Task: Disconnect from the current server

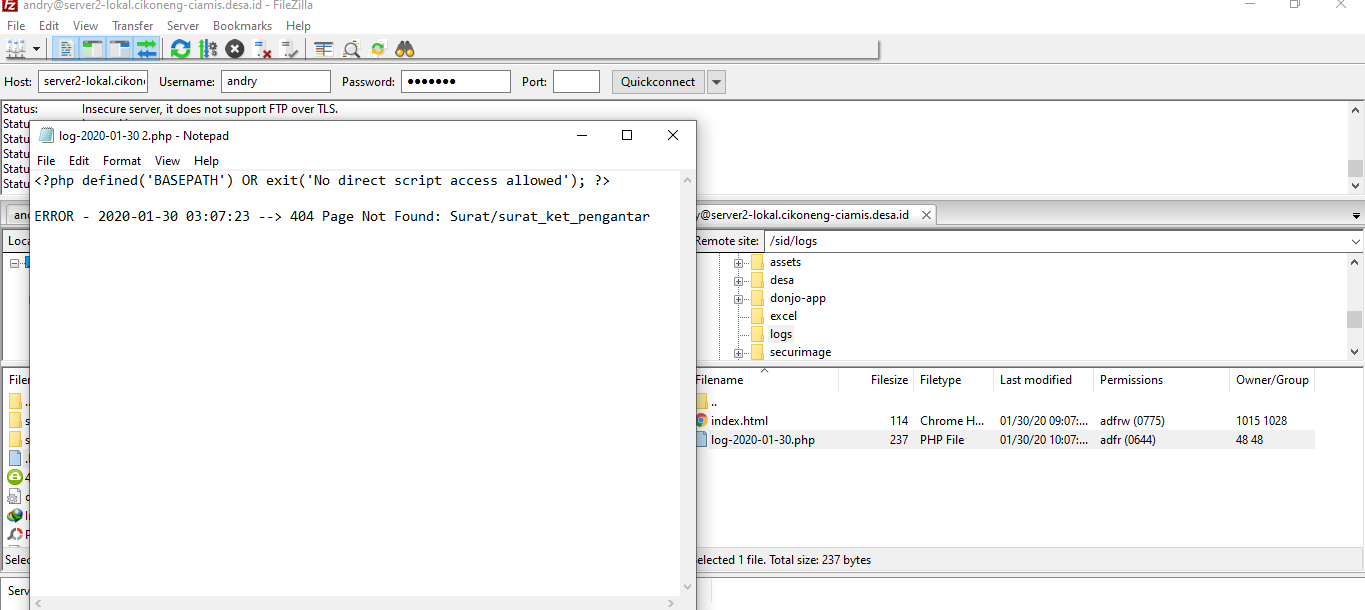Action: [x=260, y=48]
